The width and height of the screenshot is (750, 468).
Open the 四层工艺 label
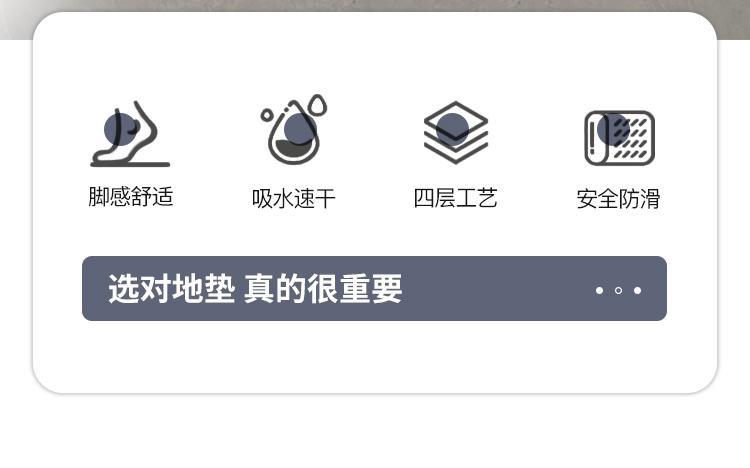tap(455, 198)
